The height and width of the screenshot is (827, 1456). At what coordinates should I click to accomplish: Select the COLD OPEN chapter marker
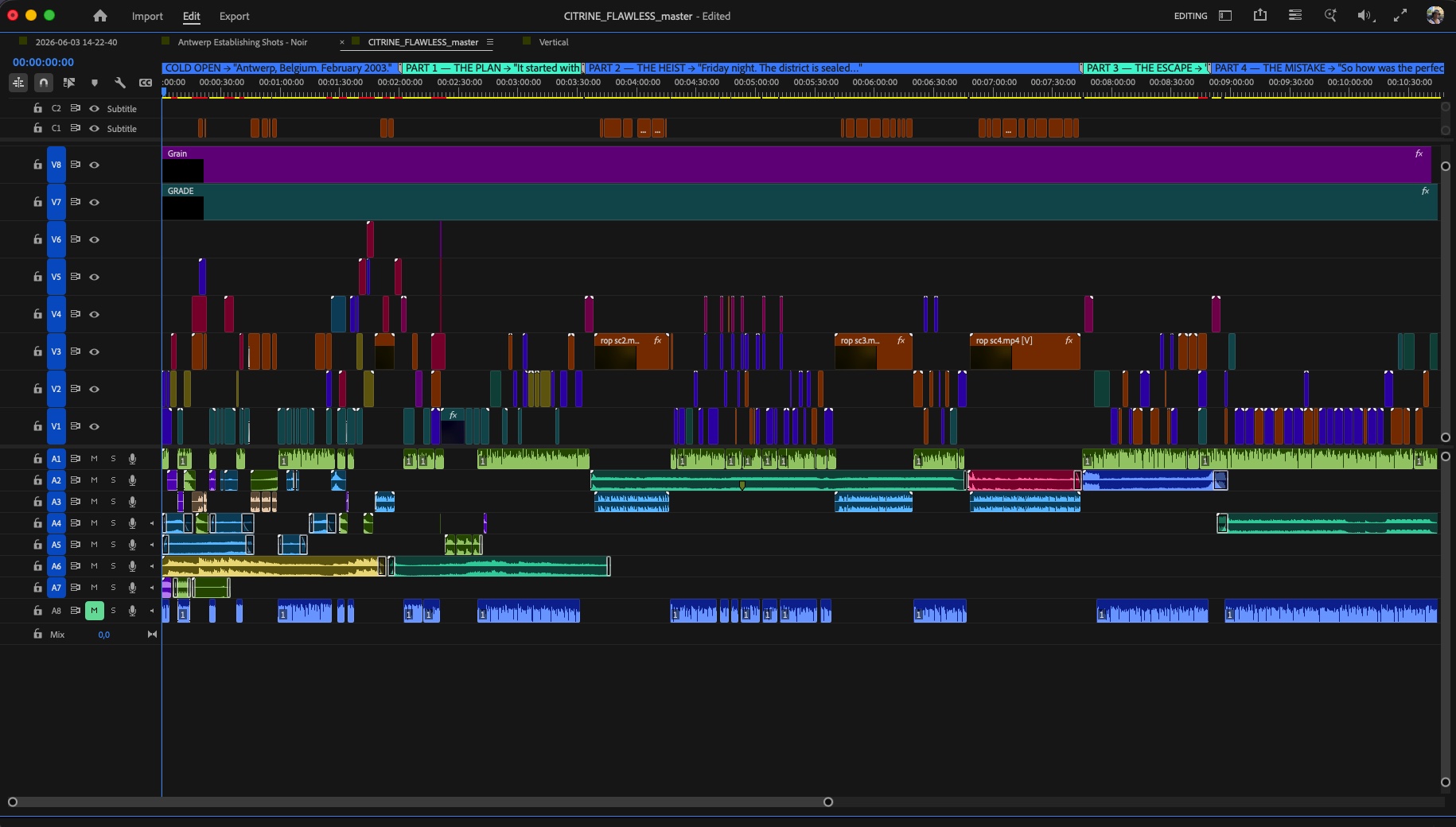tap(280, 68)
